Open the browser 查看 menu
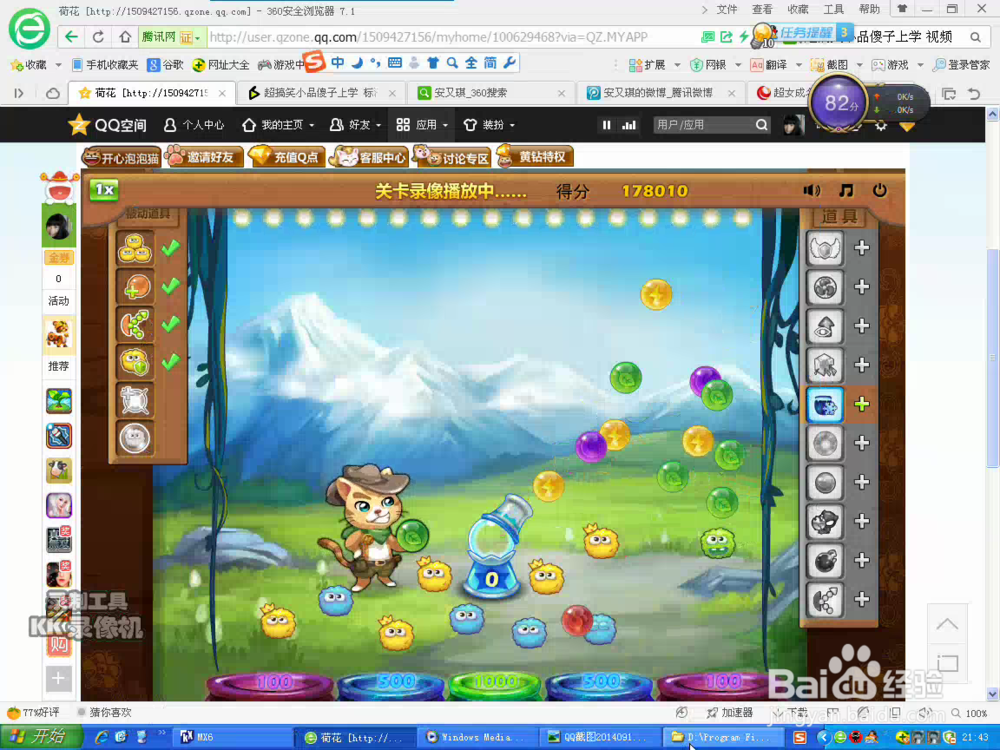Viewport: 1000px width, 750px height. pyautogui.click(x=762, y=10)
